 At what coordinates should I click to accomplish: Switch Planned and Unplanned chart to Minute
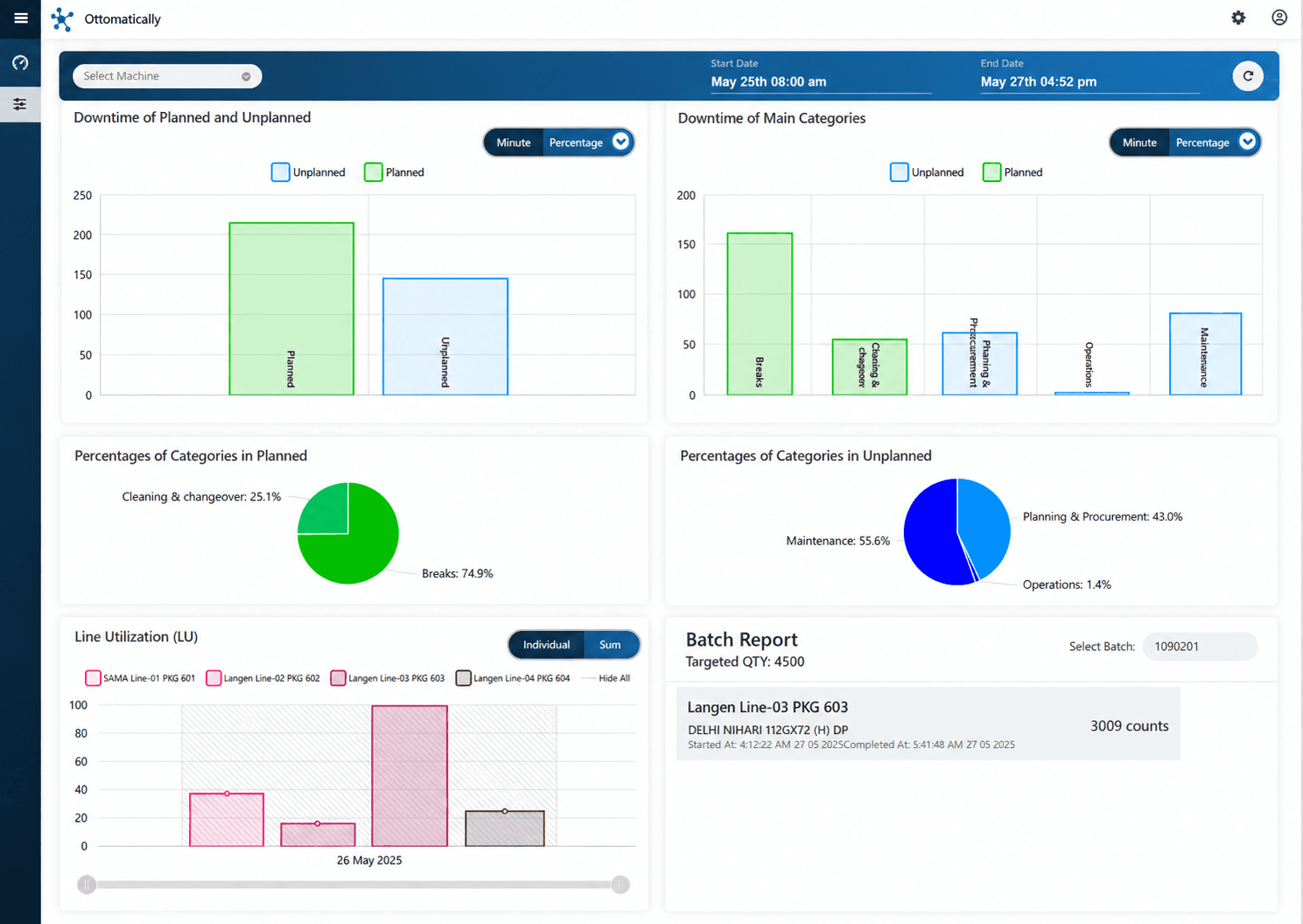(514, 143)
